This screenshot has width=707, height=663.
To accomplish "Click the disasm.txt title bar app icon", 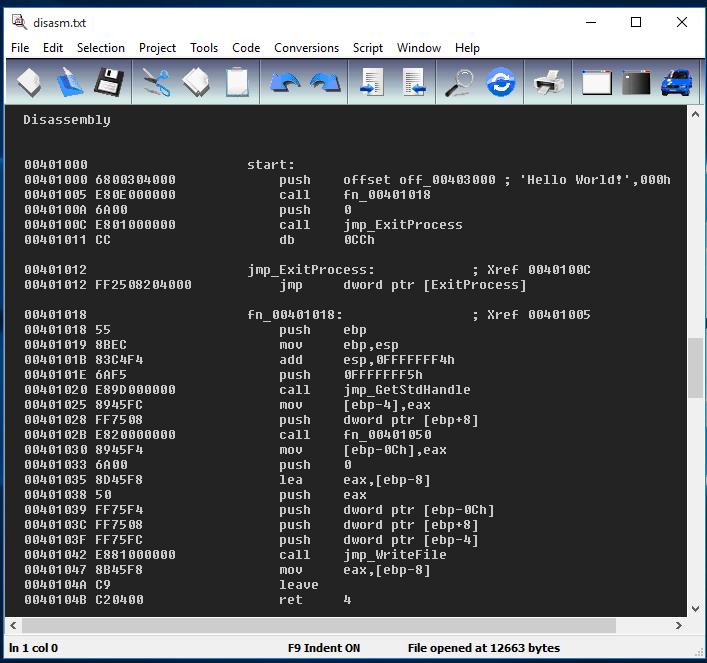I will 19,22.
